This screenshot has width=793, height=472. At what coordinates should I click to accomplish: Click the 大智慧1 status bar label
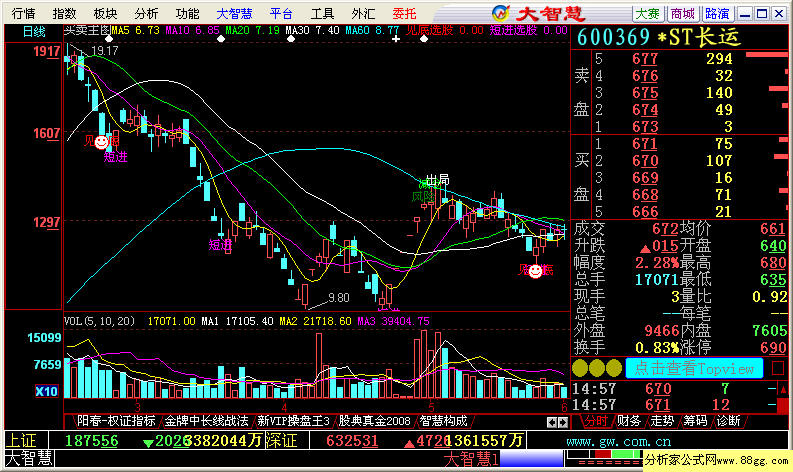[471, 459]
